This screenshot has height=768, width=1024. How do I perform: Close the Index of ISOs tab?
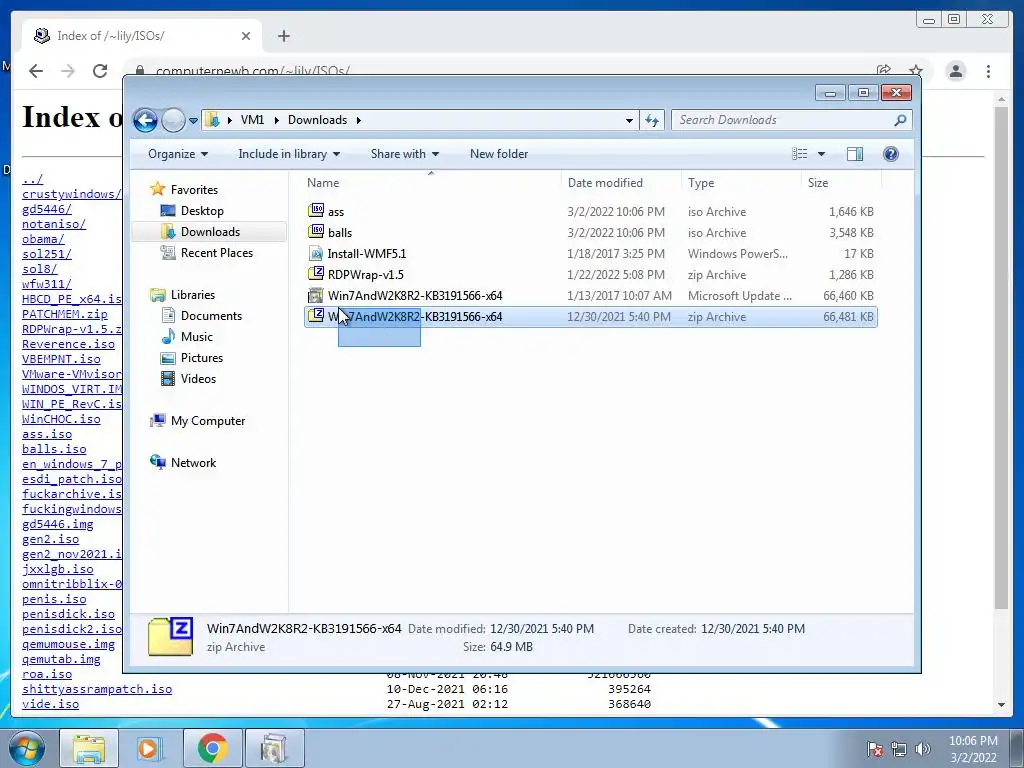pyautogui.click(x=246, y=36)
